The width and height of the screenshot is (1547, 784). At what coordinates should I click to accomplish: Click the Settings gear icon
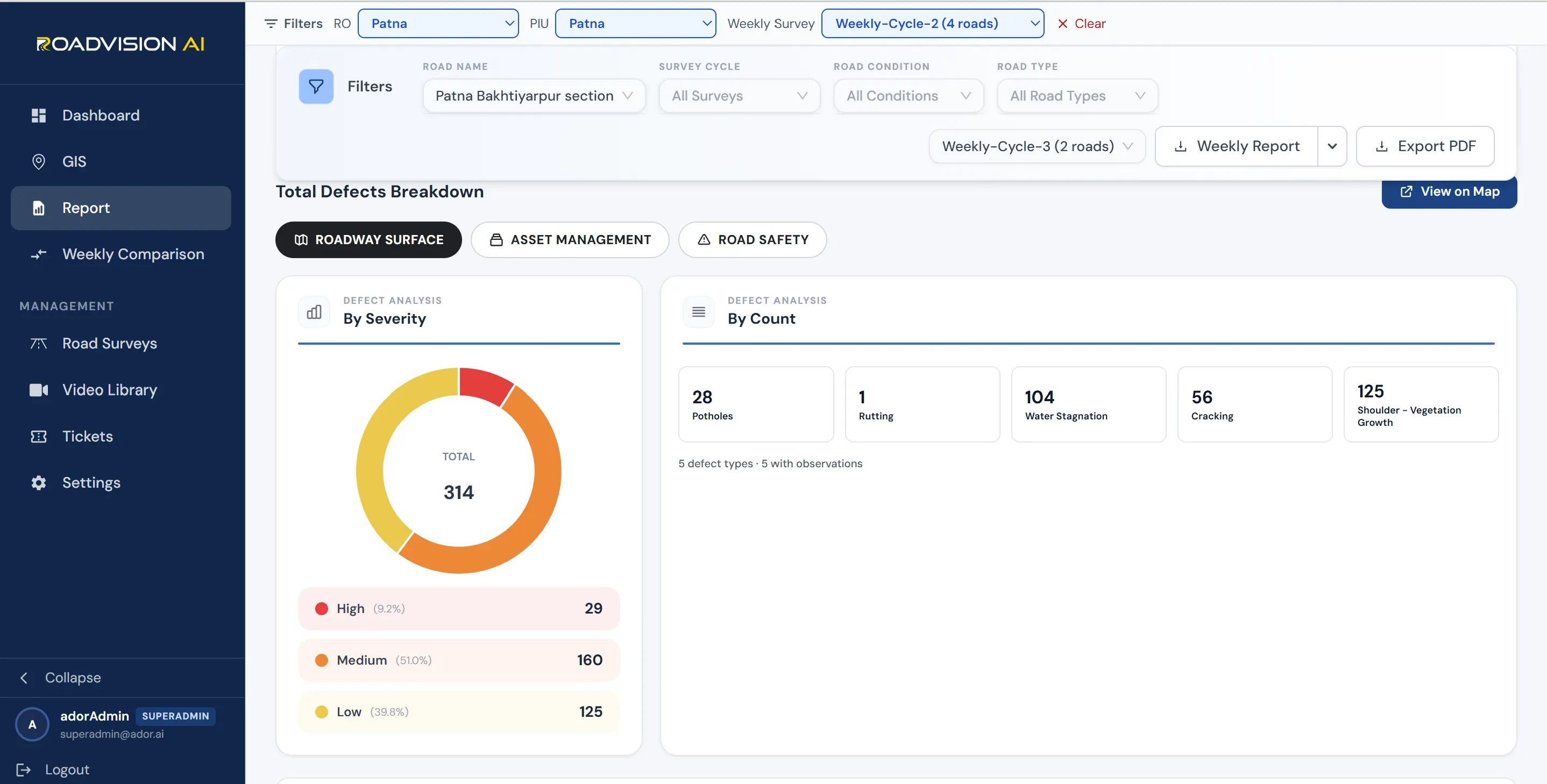(x=38, y=483)
